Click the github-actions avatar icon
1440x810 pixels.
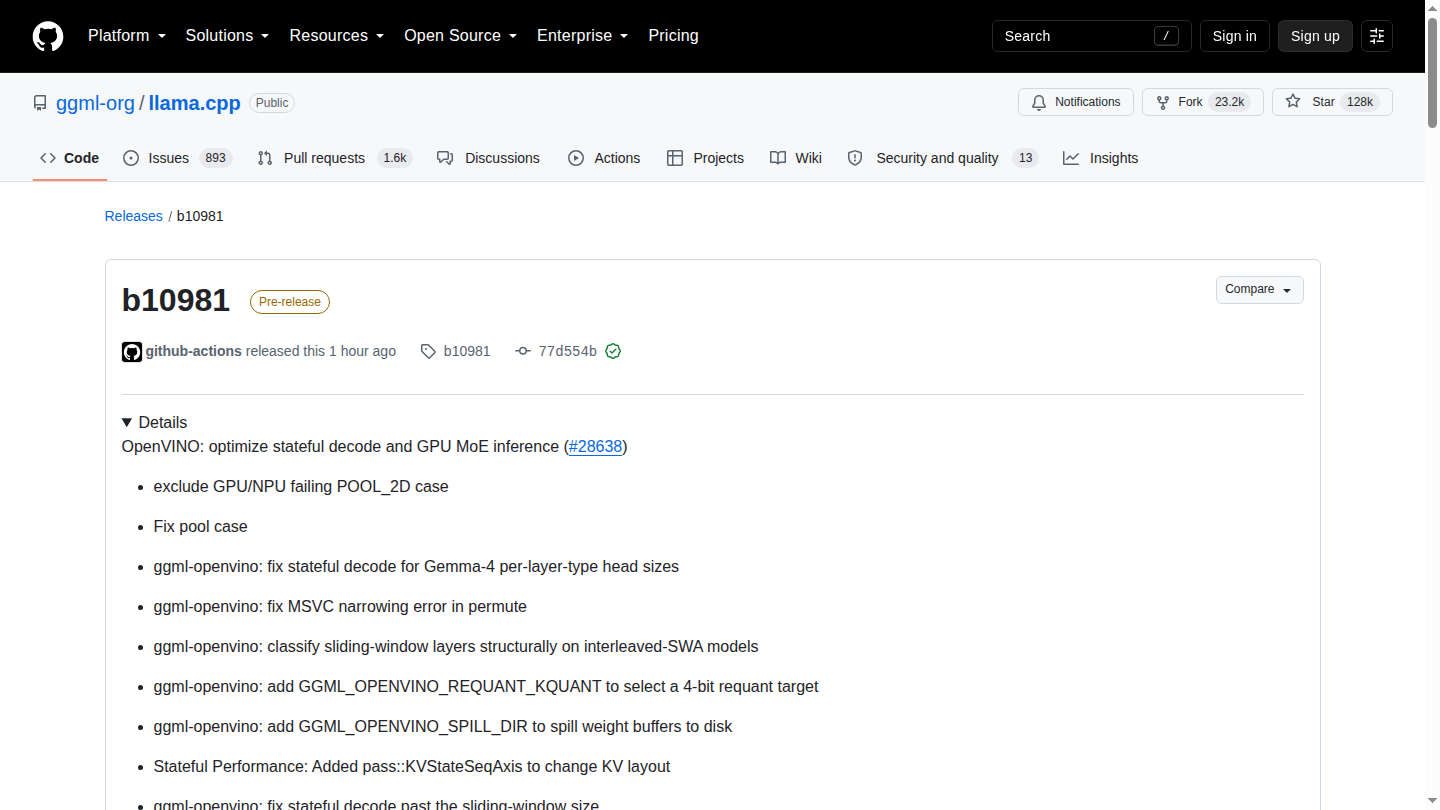click(132, 351)
